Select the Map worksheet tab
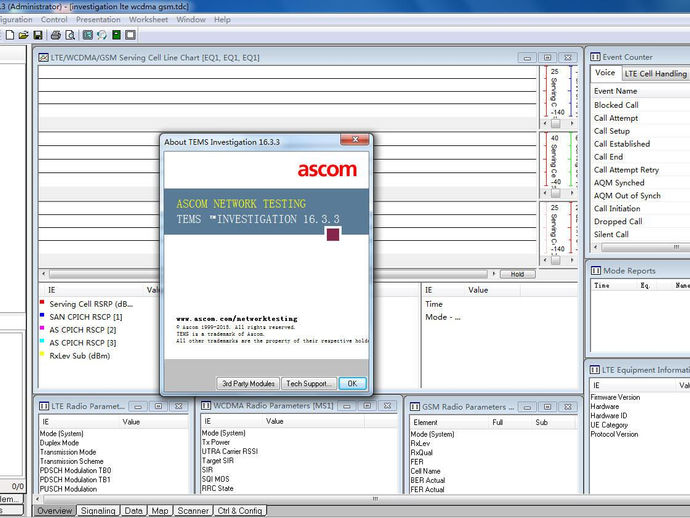 [x=160, y=511]
